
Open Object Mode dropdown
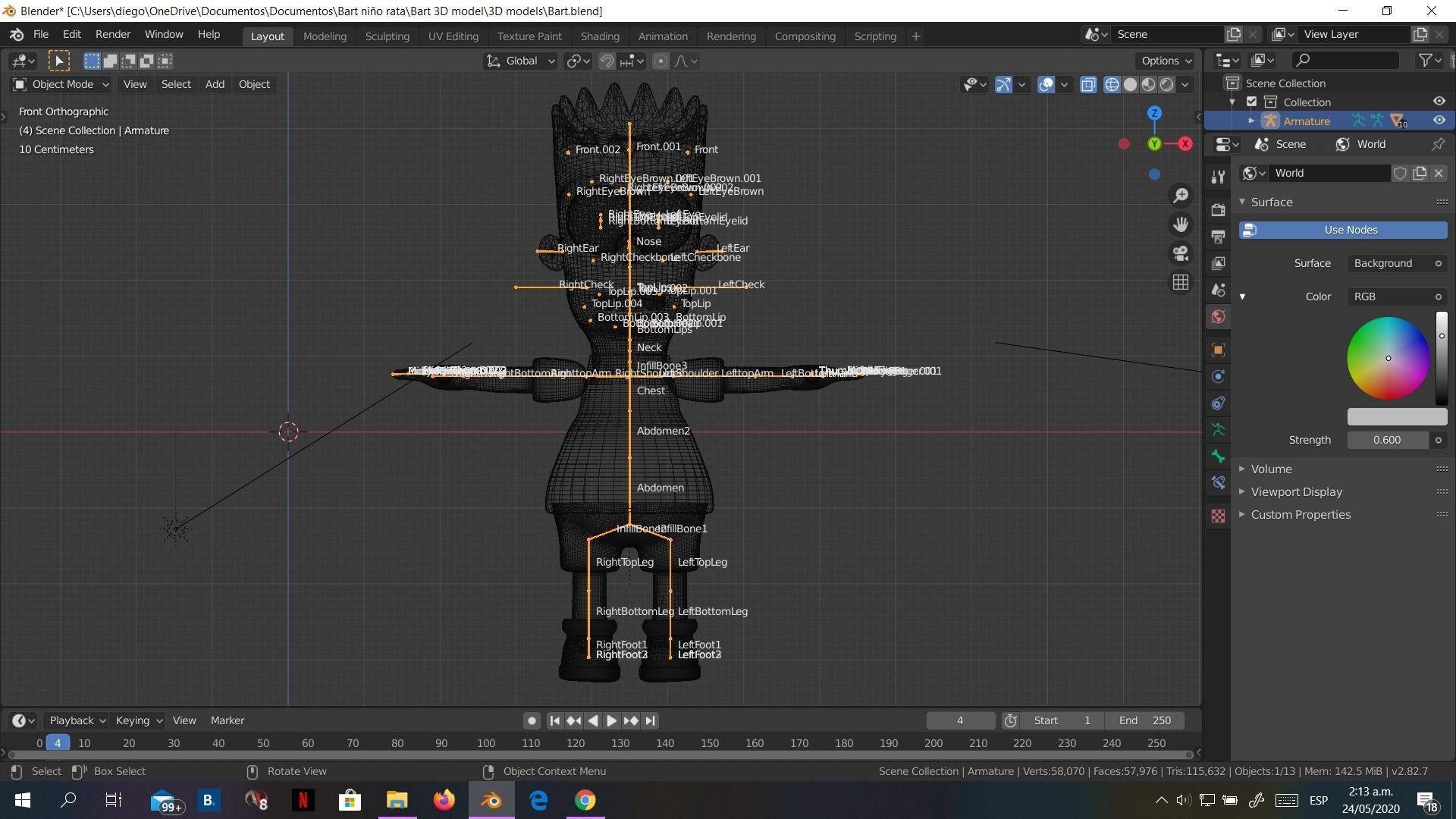(61, 84)
